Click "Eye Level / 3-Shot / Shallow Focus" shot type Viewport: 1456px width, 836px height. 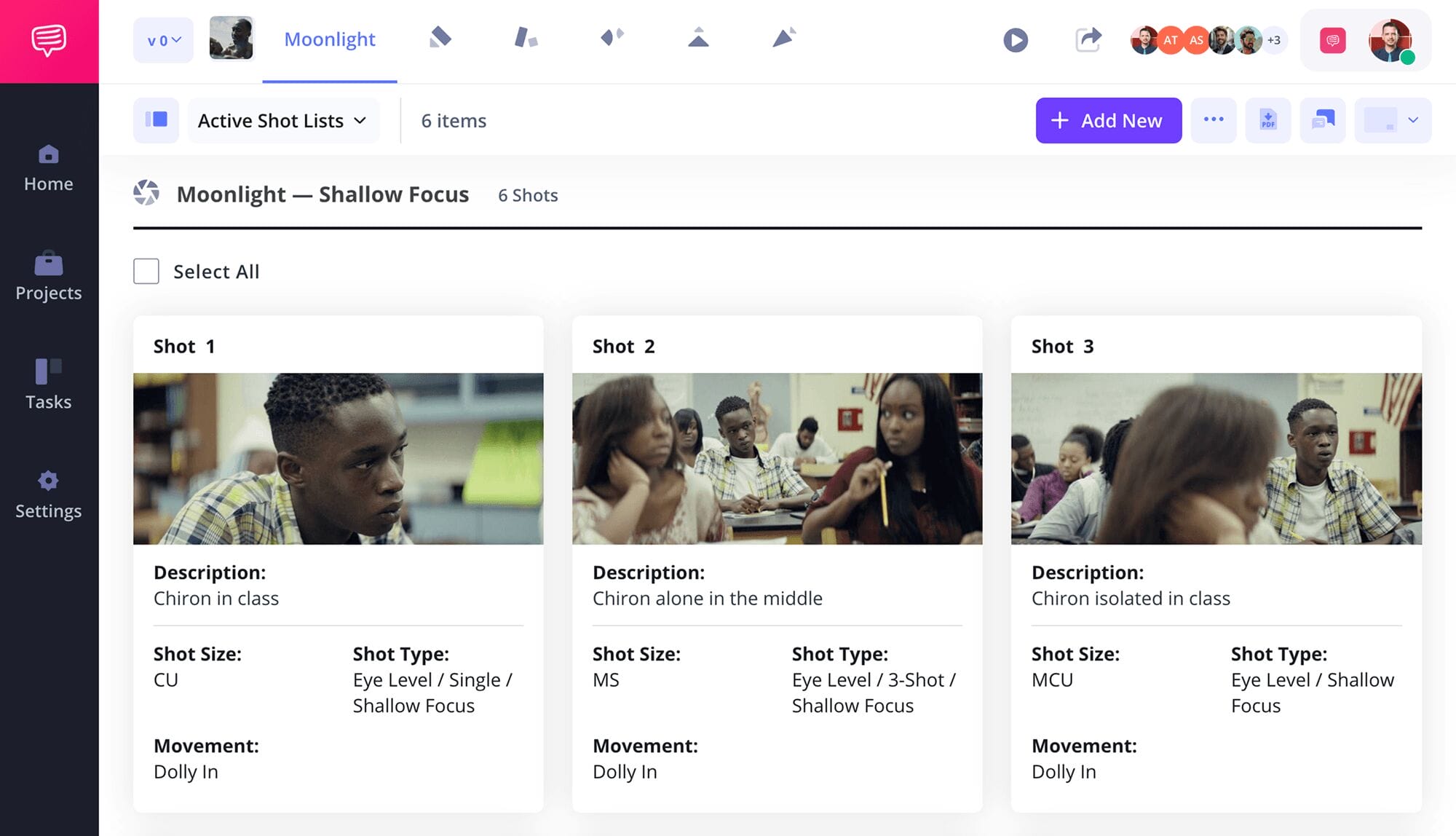874,693
